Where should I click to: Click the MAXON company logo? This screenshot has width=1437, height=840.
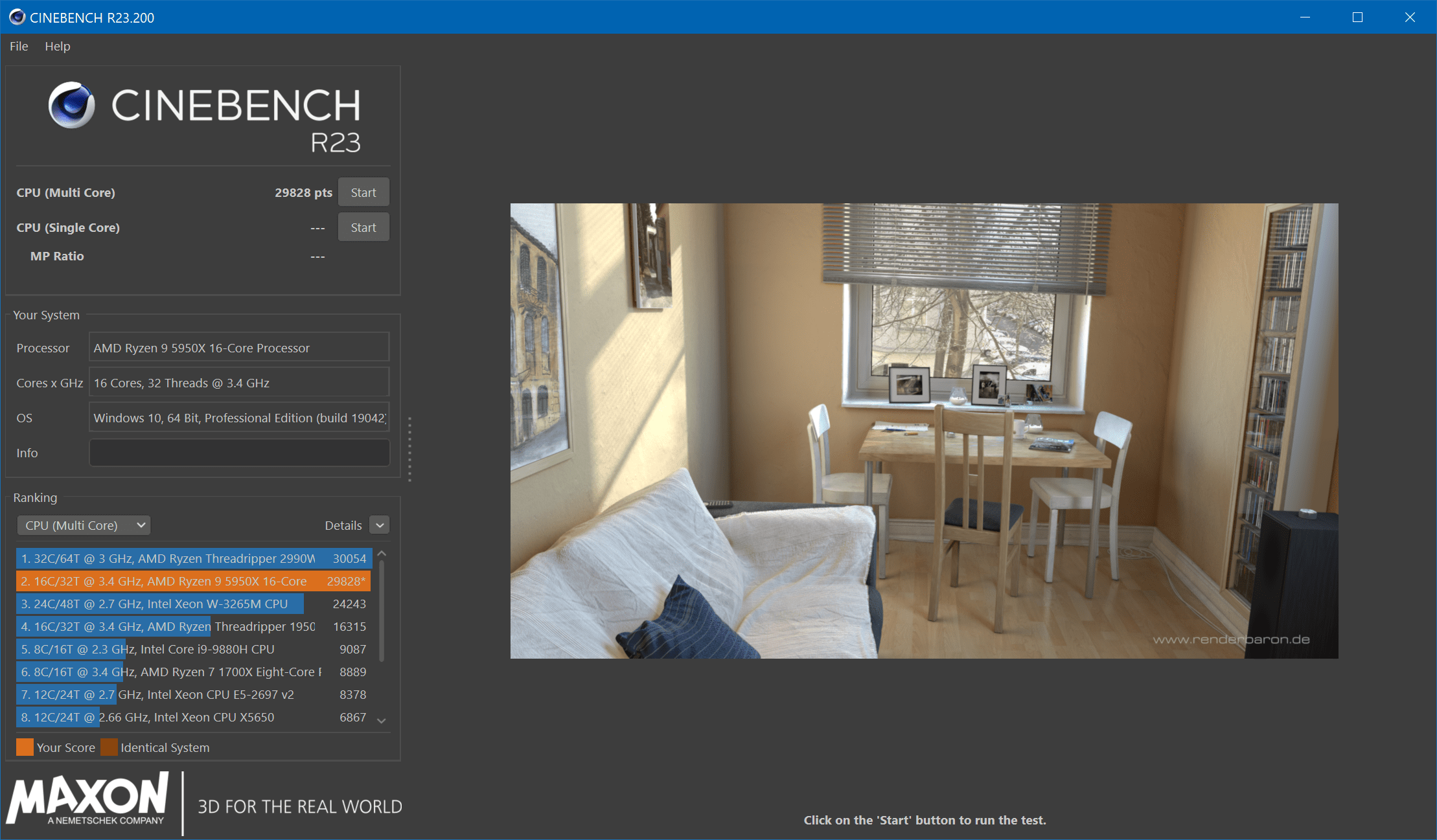89,800
